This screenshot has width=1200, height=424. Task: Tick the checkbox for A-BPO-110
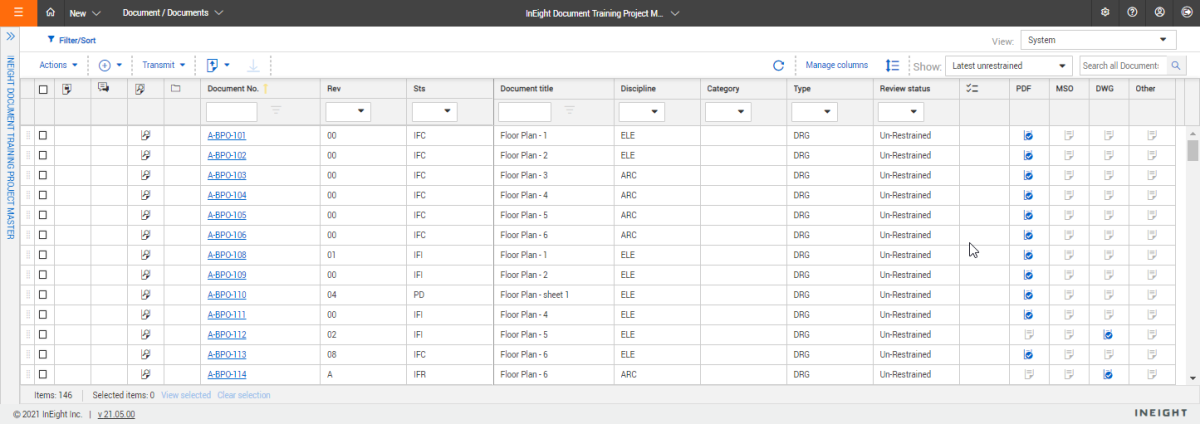tap(43, 295)
